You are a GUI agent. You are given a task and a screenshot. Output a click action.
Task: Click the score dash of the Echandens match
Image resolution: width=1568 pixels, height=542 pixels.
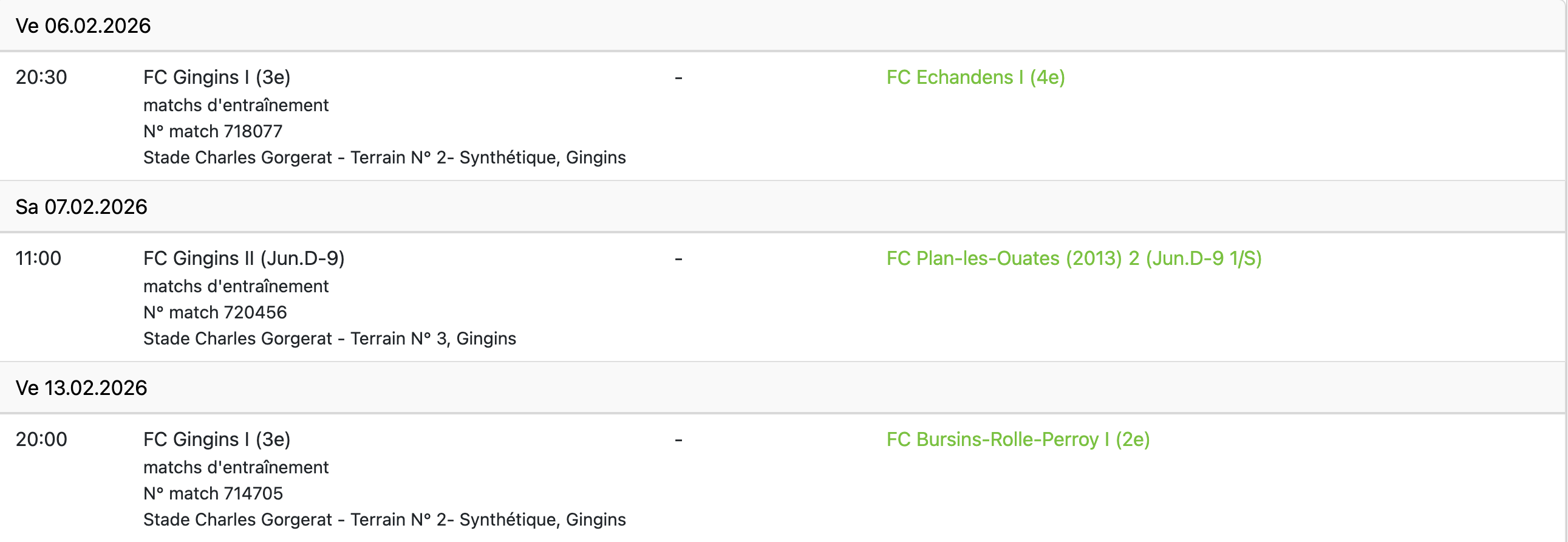point(678,77)
